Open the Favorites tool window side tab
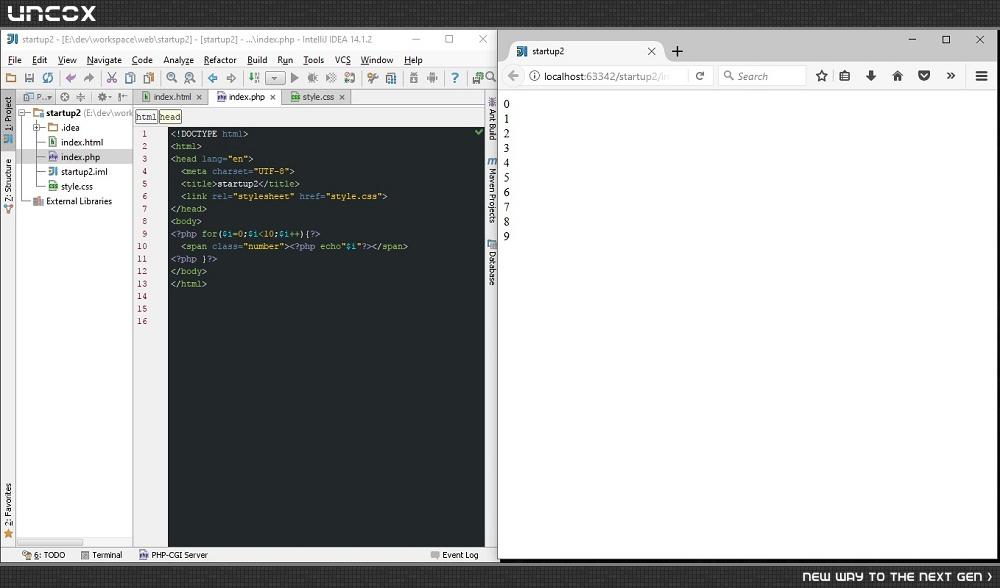Viewport: 1000px width, 588px height. [x=8, y=510]
